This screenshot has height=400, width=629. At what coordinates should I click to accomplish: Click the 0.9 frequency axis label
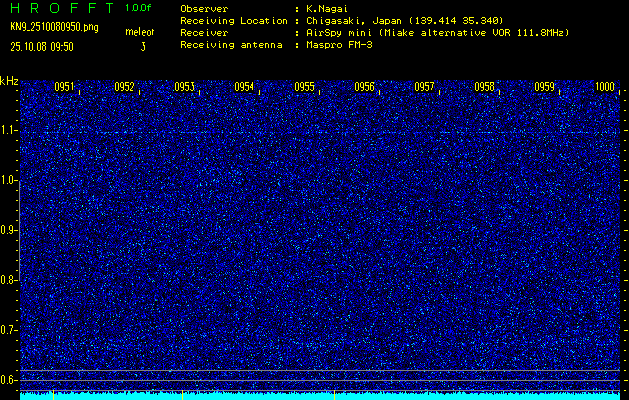click(9, 230)
